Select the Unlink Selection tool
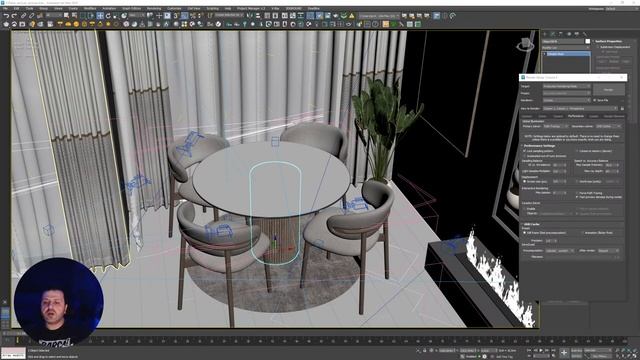Image resolution: width=640 pixels, height=360 pixels. (x=31, y=16)
